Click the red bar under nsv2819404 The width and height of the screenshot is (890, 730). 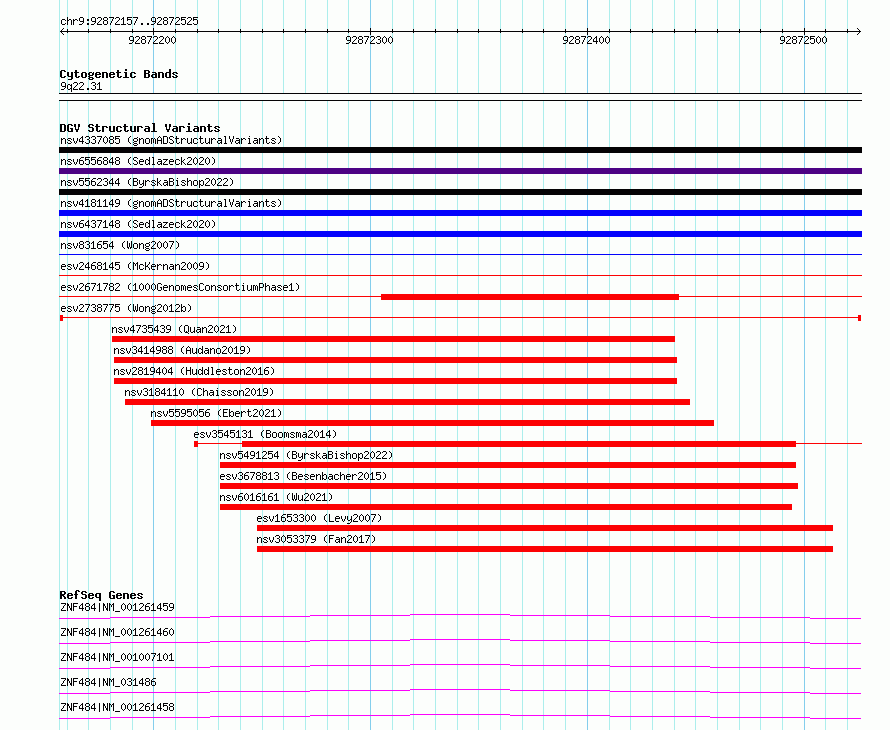coord(396,381)
